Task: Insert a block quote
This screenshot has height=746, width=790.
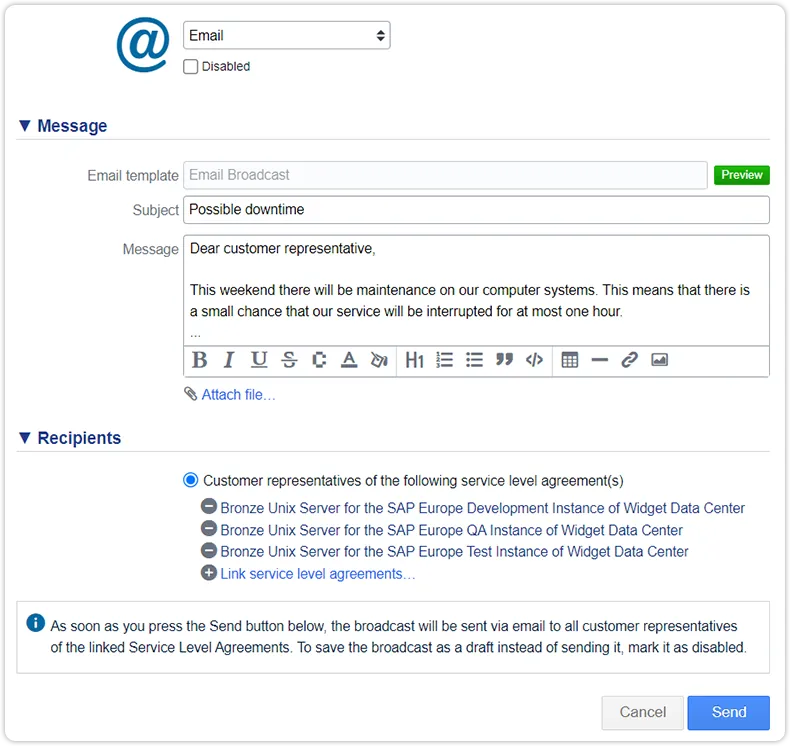Action: coord(504,360)
